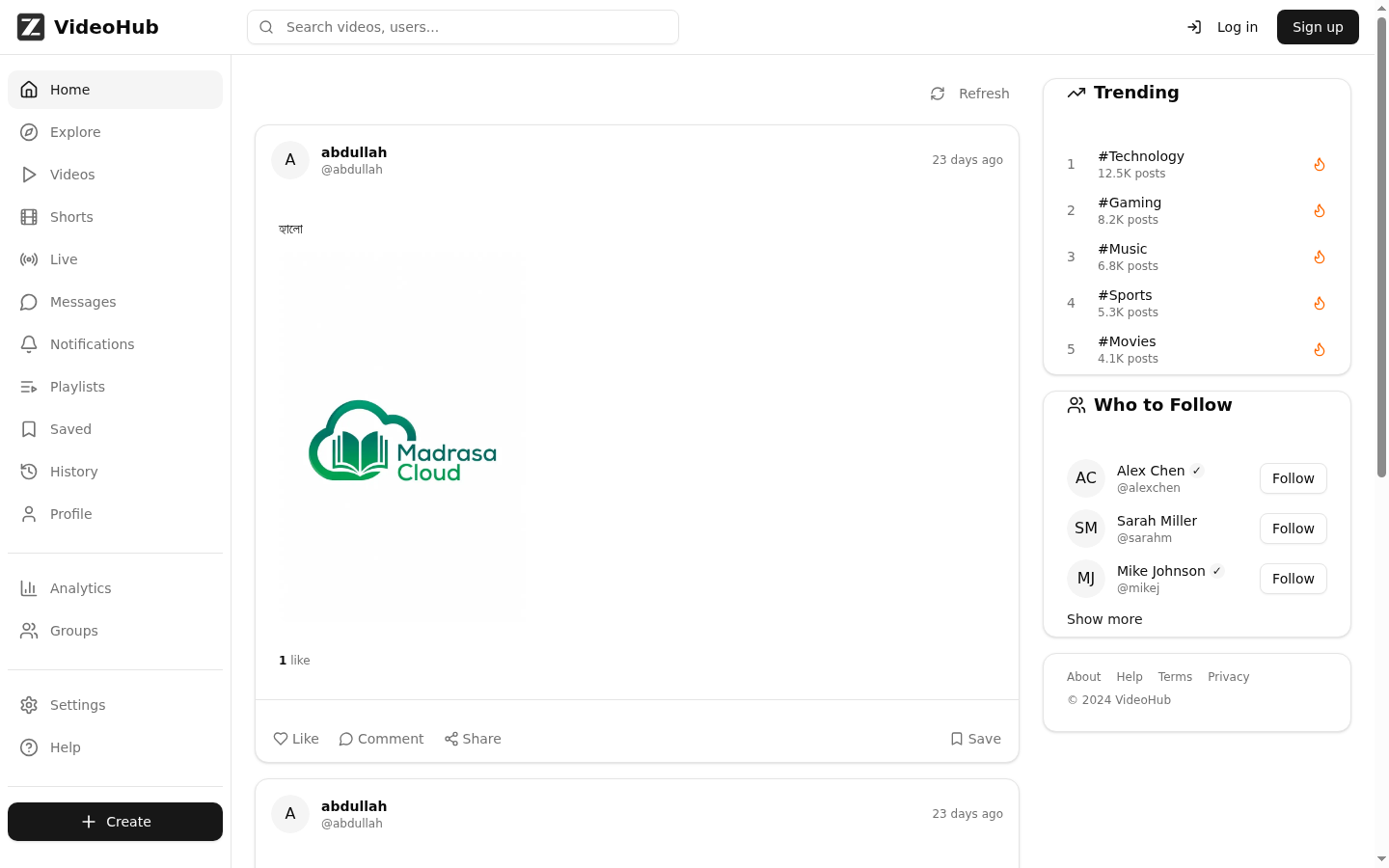Open the Videos section
This screenshot has width=1389, height=868.
(x=115, y=175)
